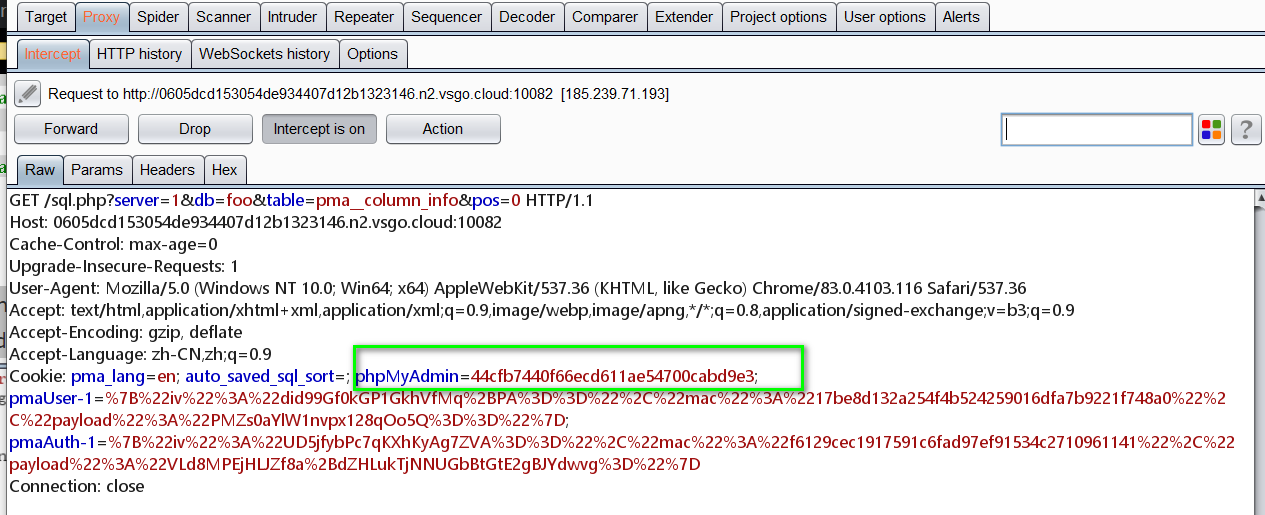Click the Cache-Control: max-age=0 line

tap(113, 244)
